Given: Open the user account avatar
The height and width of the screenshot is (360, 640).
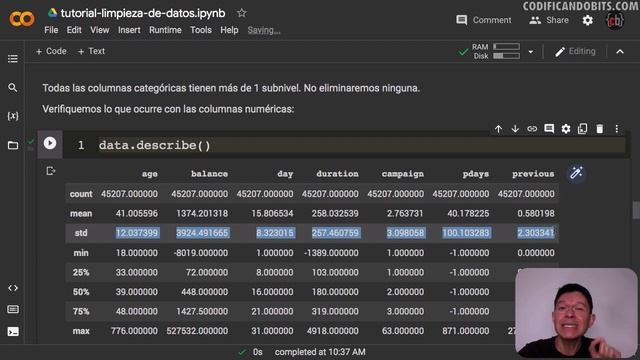Looking at the screenshot, I should 615,20.
